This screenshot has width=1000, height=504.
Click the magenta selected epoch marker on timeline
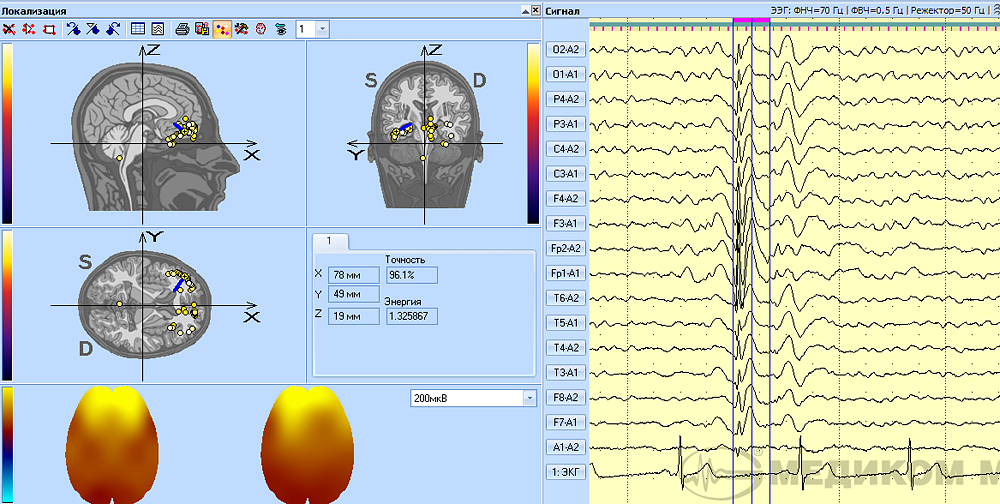point(751,22)
